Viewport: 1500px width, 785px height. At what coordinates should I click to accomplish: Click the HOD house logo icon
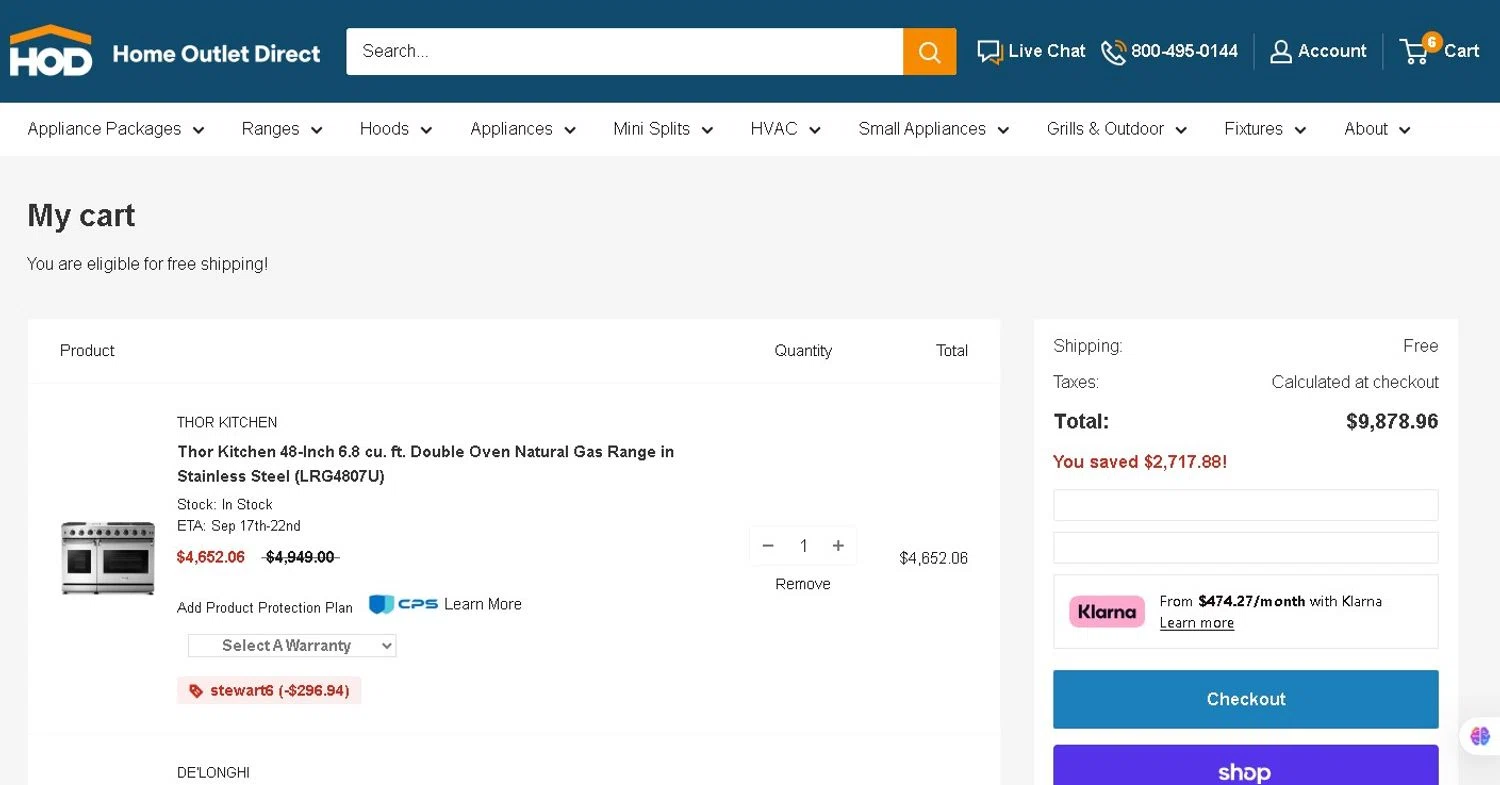click(x=51, y=50)
